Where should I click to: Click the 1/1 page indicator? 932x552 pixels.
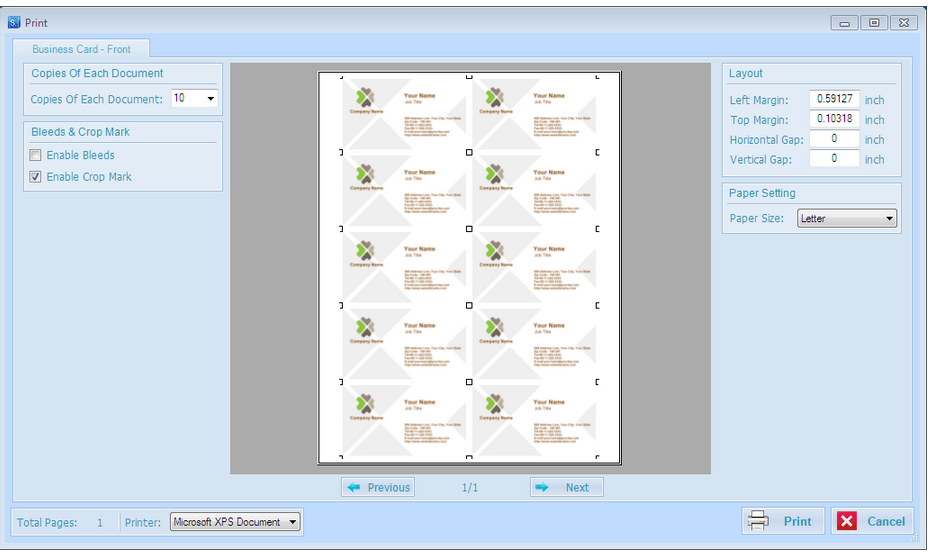(470, 488)
